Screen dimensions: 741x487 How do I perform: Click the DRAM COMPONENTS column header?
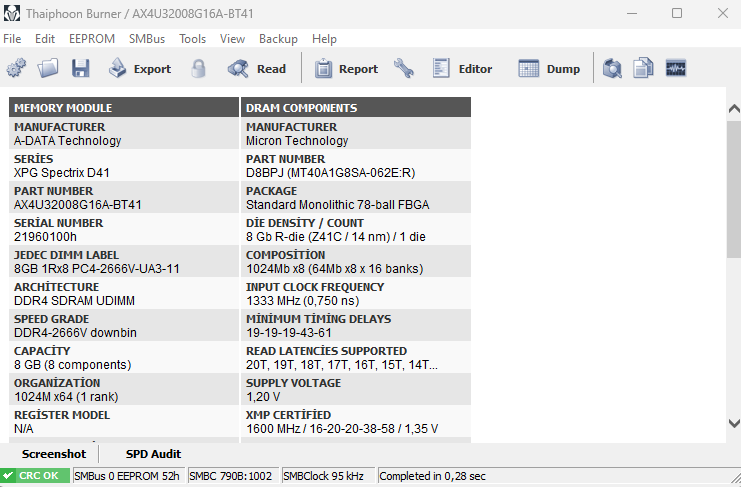pyautogui.click(x=356, y=108)
